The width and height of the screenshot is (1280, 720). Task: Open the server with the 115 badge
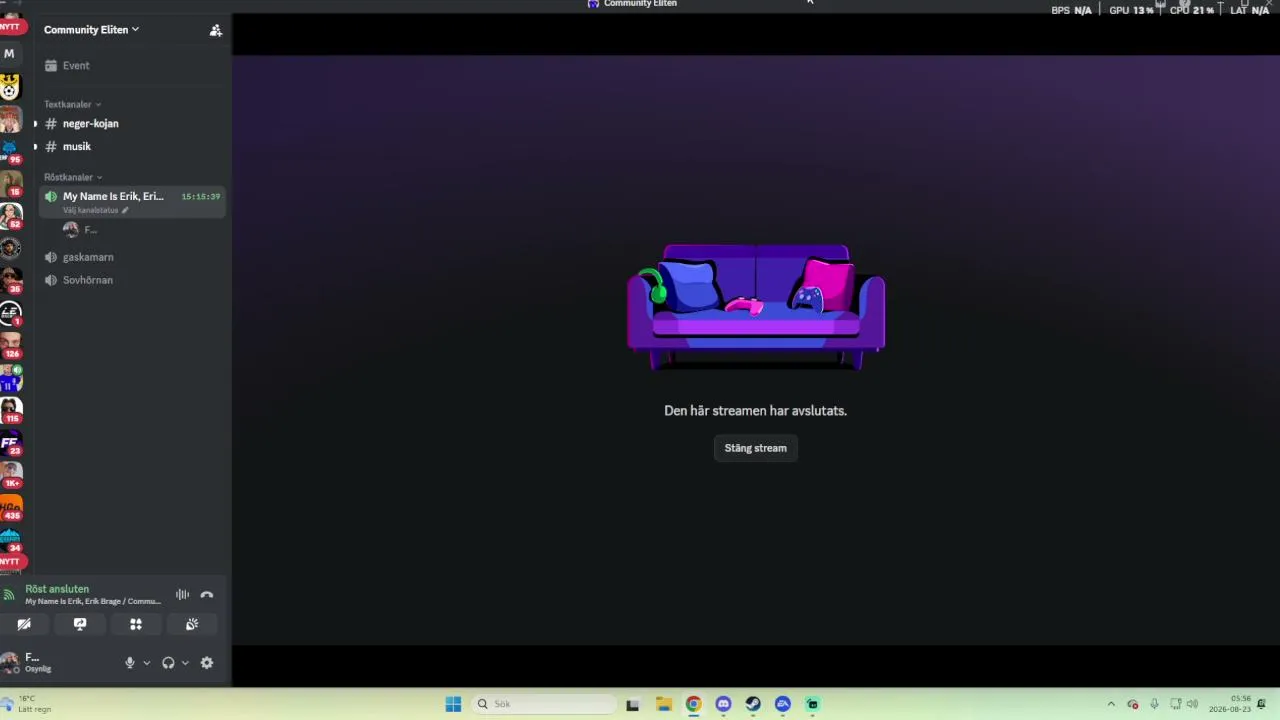(x=10, y=410)
